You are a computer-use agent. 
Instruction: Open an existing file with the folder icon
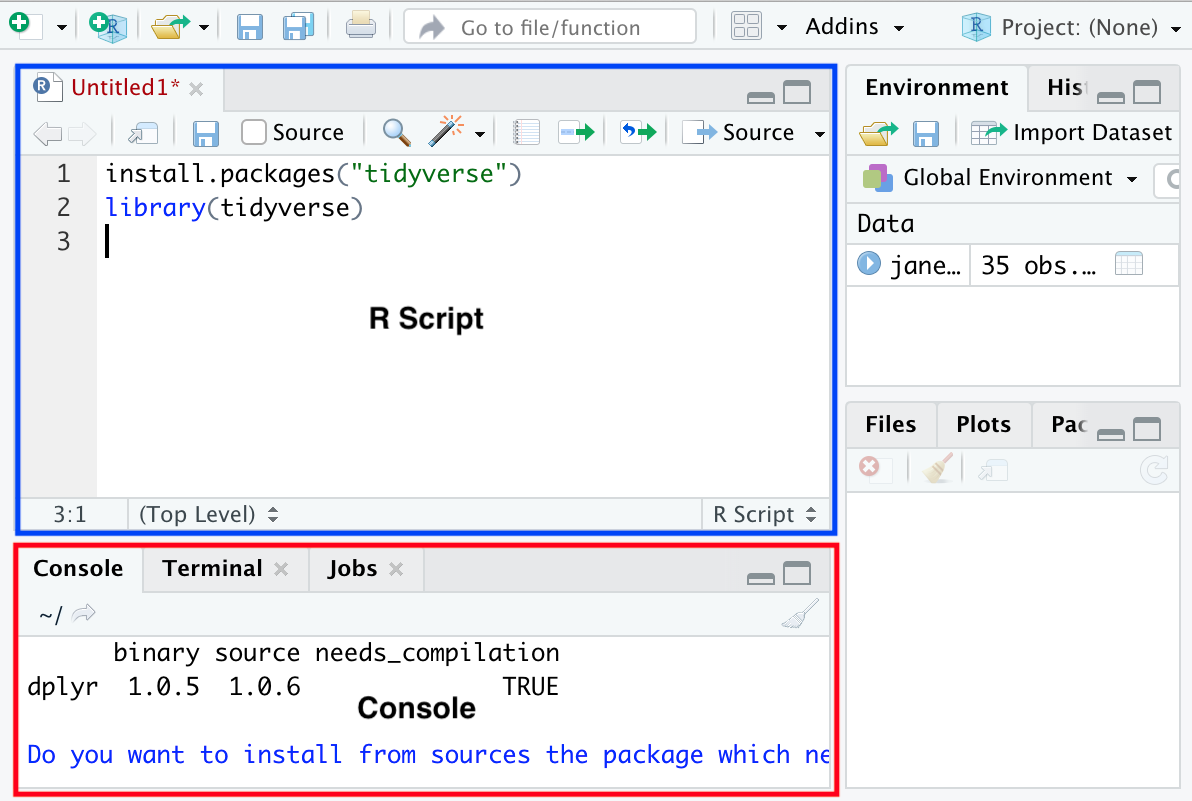(x=170, y=27)
